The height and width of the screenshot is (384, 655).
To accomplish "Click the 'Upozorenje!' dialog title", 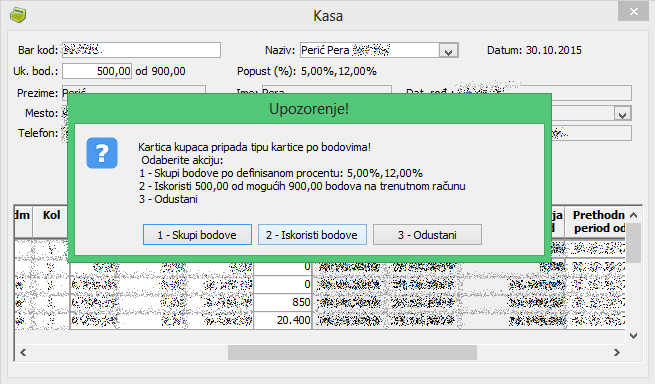I will tap(309, 109).
